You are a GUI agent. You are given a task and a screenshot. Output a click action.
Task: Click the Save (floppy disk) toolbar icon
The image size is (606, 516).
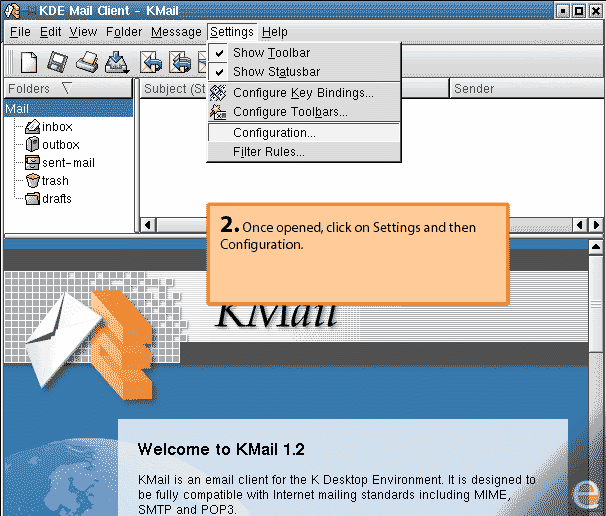(x=57, y=62)
